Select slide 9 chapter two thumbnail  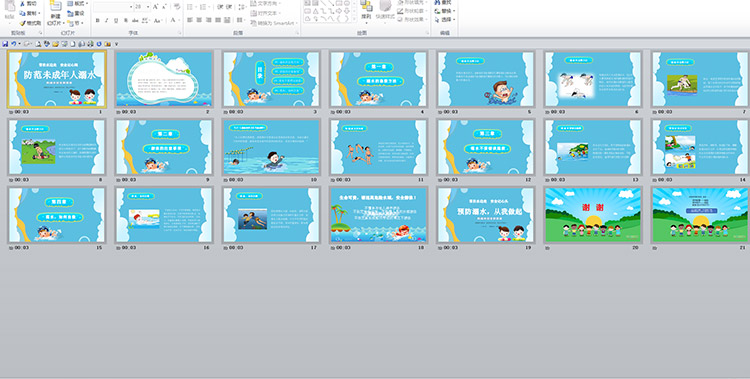[164, 147]
